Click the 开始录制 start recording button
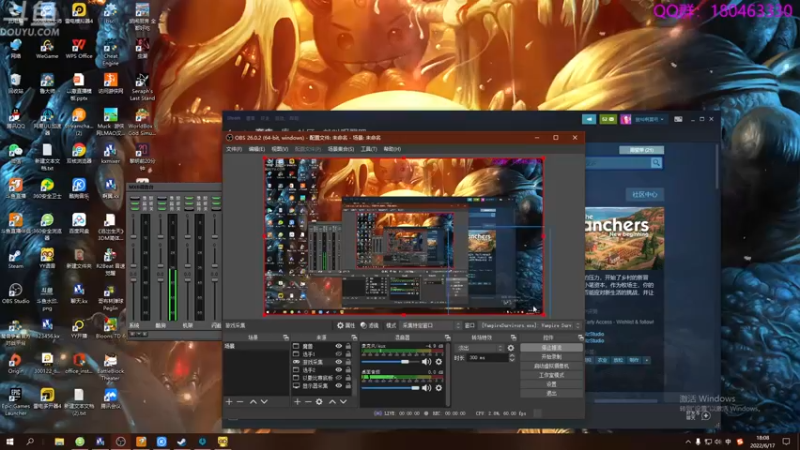The image size is (800, 450). (x=551, y=357)
